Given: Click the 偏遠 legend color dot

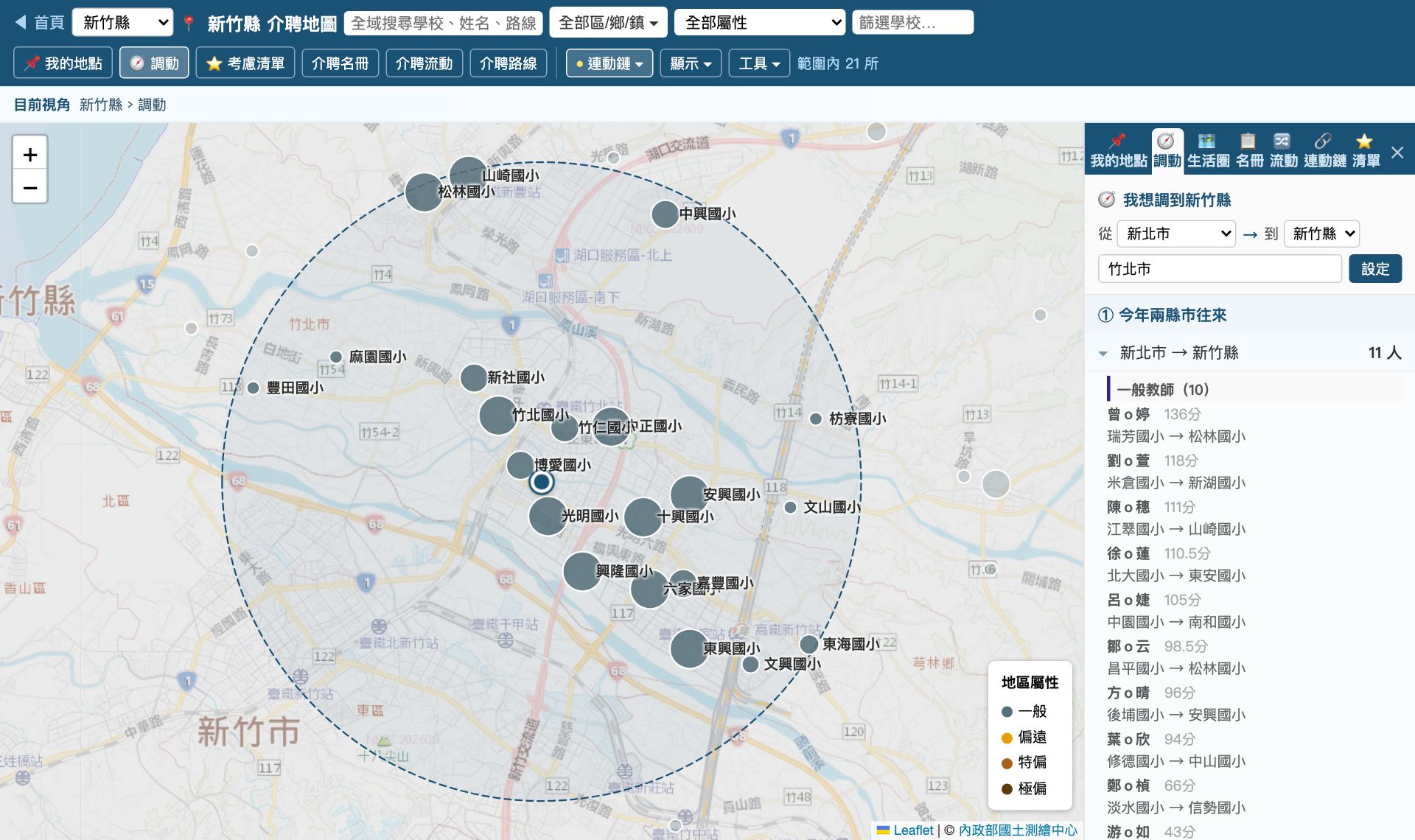Looking at the screenshot, I should coord(1007,738).
